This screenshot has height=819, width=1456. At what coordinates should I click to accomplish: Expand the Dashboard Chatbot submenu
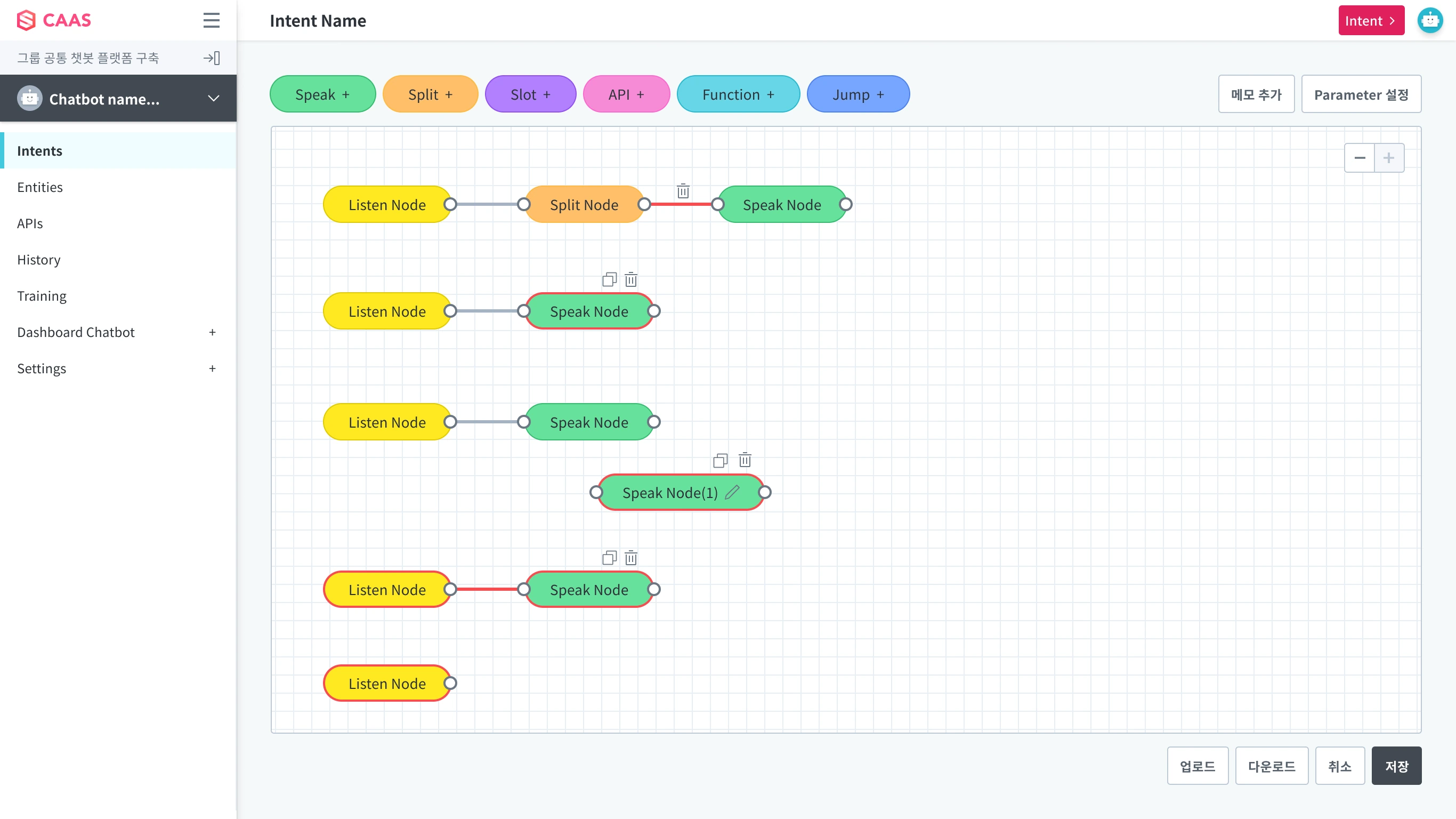(213, 332)
